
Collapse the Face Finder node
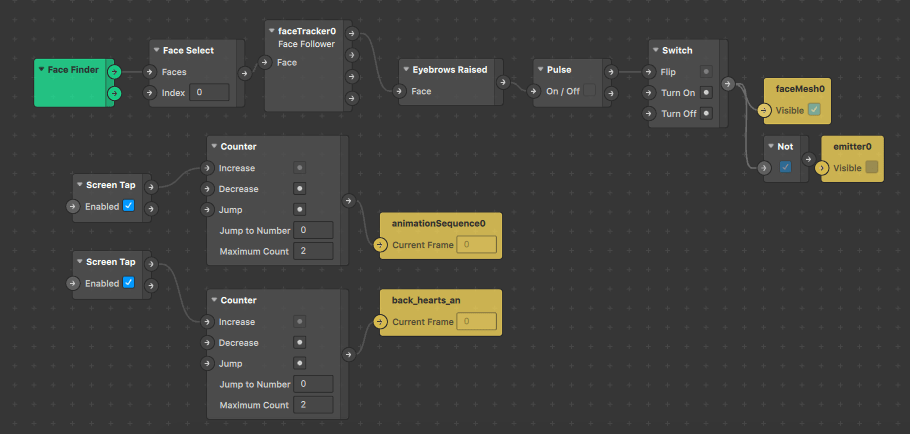[x=41, y=69]
